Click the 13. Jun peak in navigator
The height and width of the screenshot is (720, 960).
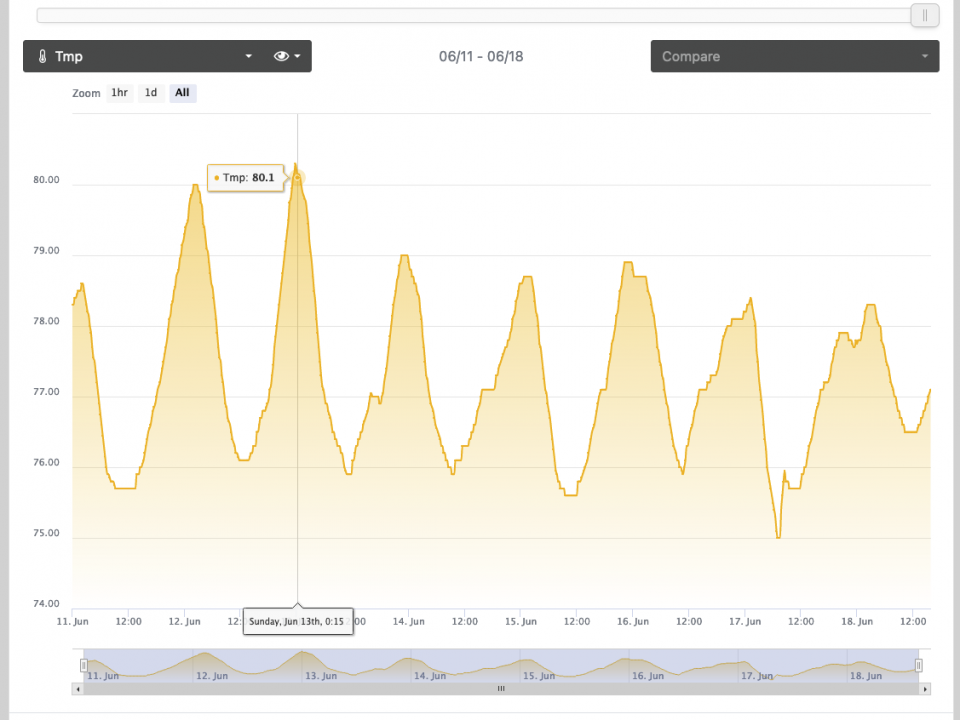[x=302, y=654]
